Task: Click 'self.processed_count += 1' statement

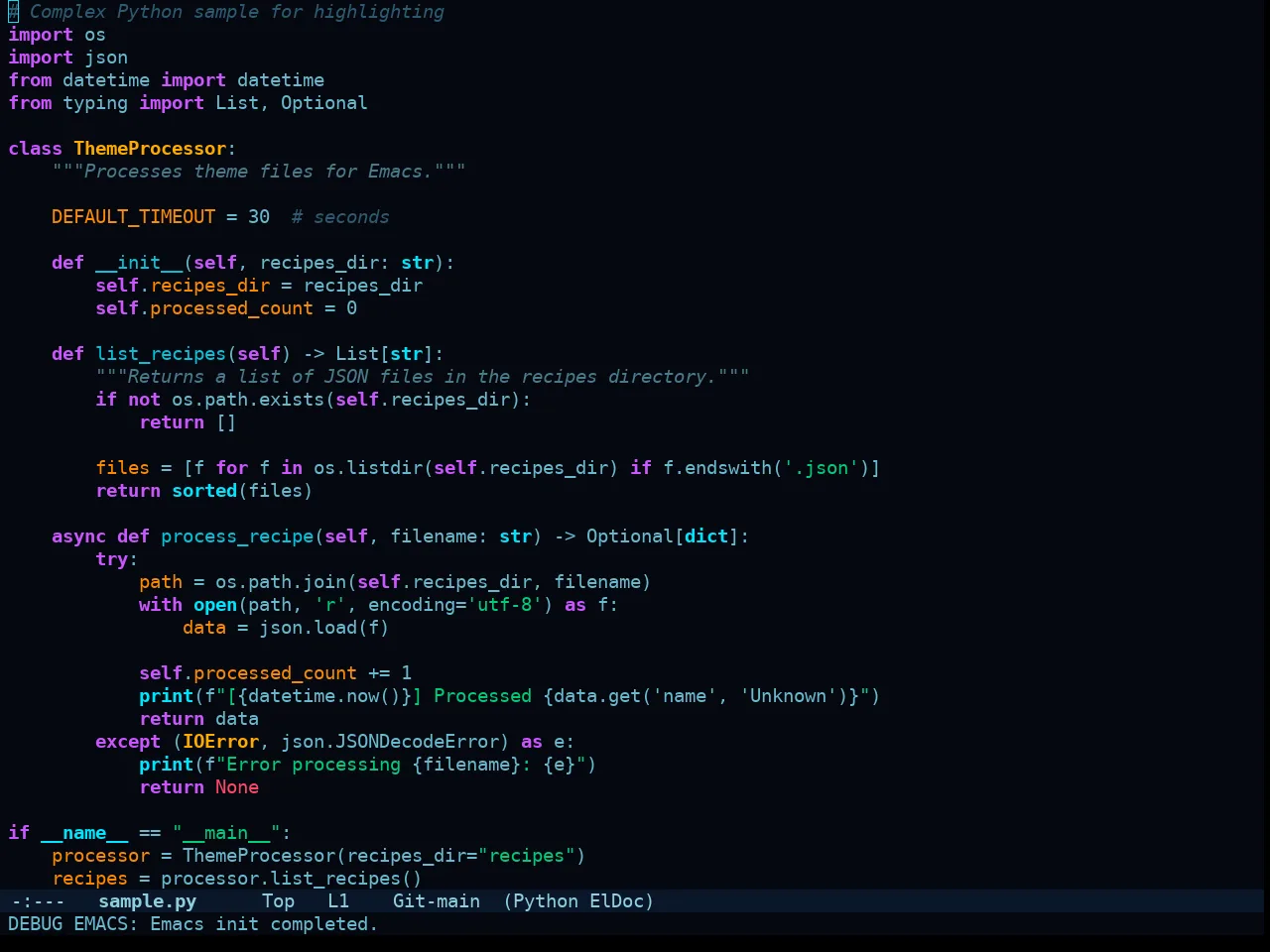Action: pos(275,673)
